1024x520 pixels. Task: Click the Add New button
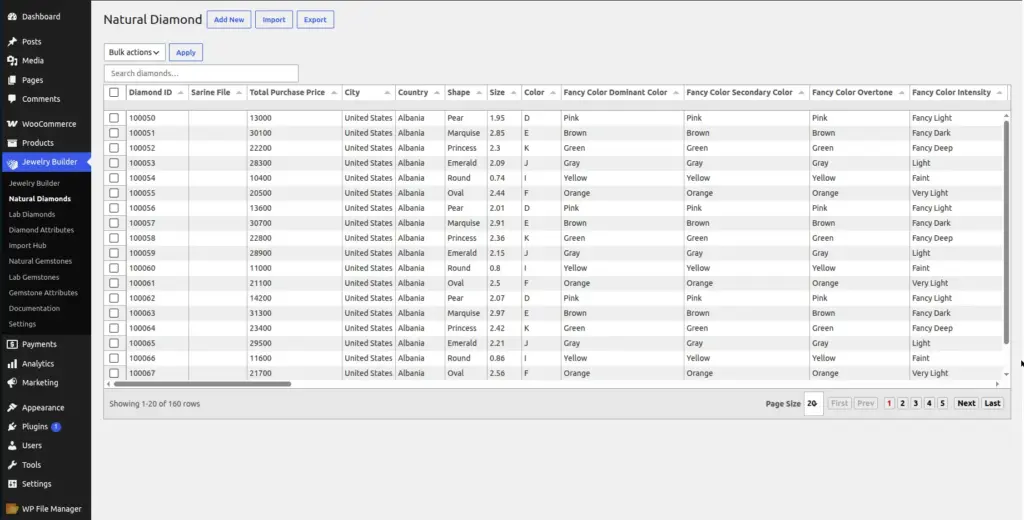coord(229,20)
